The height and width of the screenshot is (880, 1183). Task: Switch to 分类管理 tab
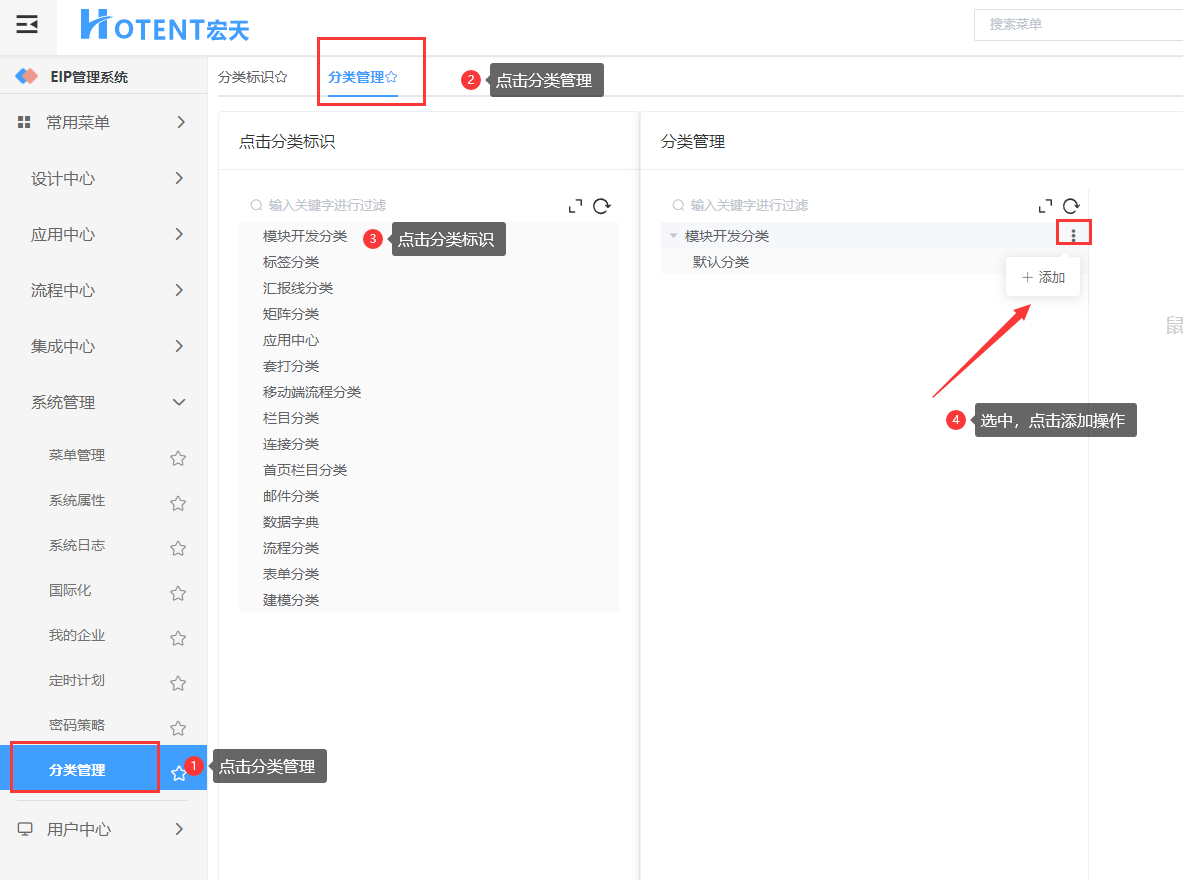tap(356, 77)
